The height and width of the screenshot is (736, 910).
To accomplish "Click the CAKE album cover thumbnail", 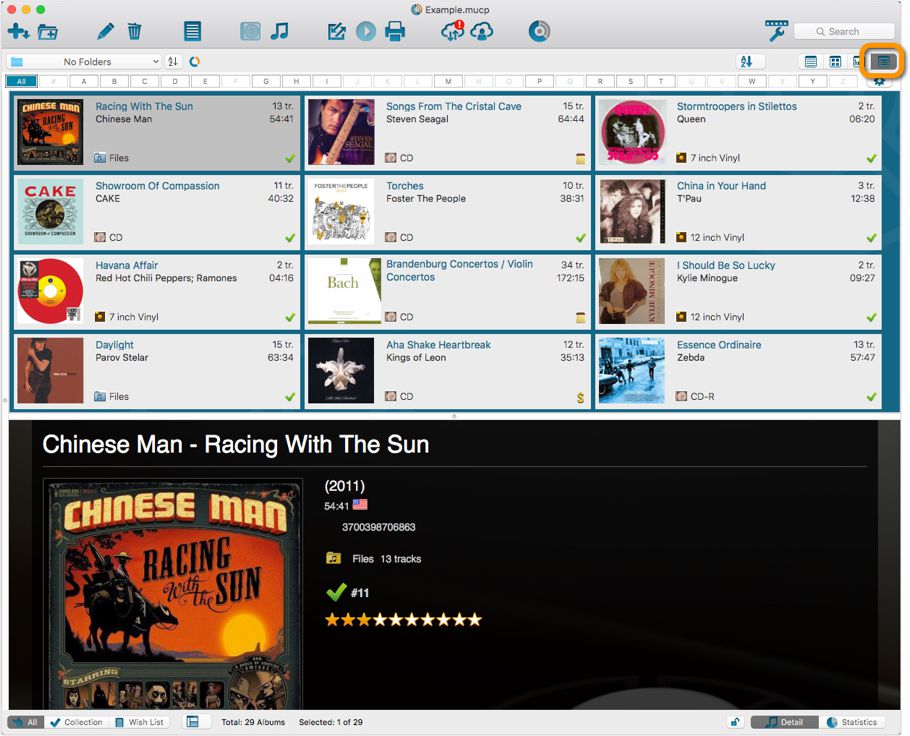I will click(x=50, y=211).
